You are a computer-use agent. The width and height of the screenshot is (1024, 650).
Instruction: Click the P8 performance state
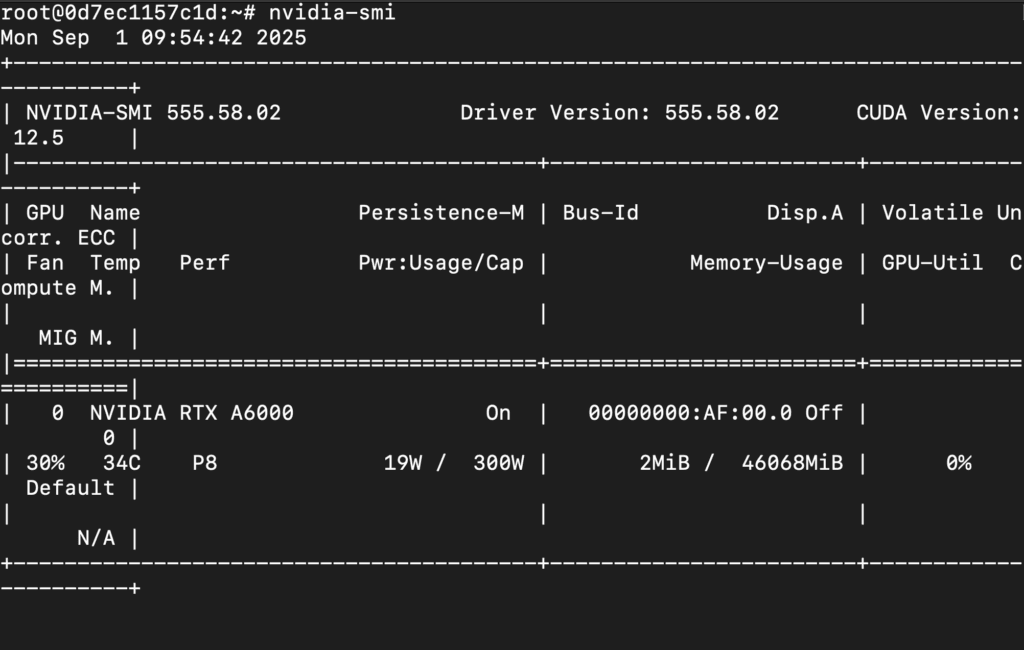click(x=204, y=463)
